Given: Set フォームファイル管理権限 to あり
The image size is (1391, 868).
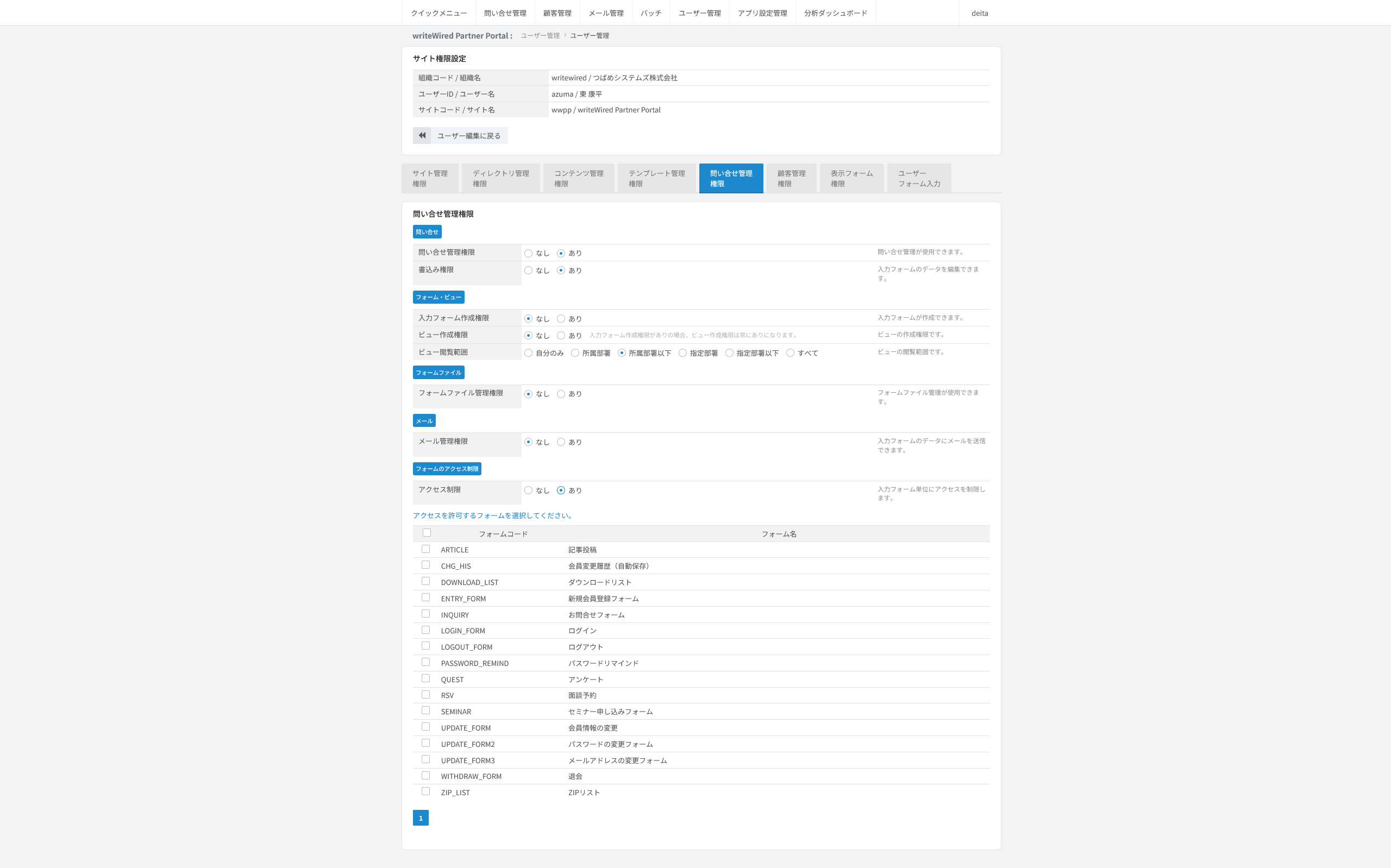Looking at the screenshot, I should pos(561,394).
